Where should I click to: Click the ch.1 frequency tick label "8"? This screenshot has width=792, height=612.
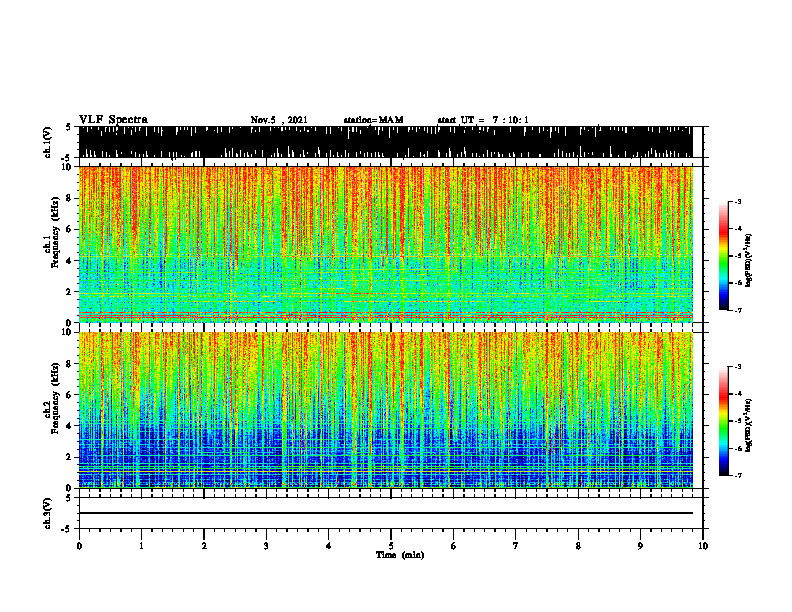[x=70, y=198]
